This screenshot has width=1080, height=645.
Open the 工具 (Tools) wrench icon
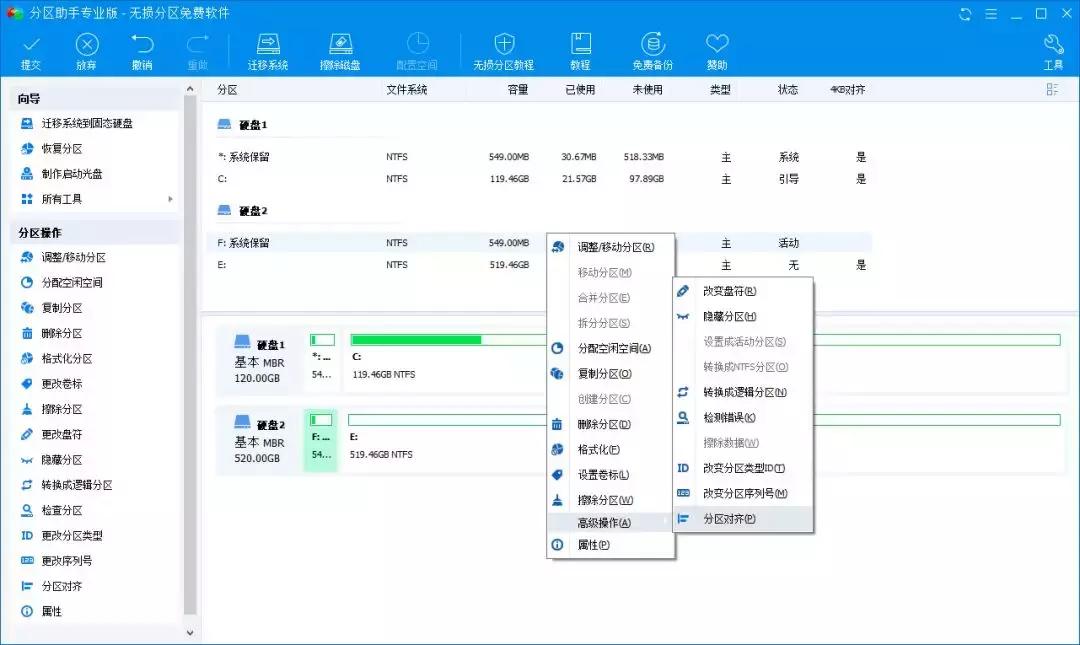pyautogui.click(x=1053, y=50)
